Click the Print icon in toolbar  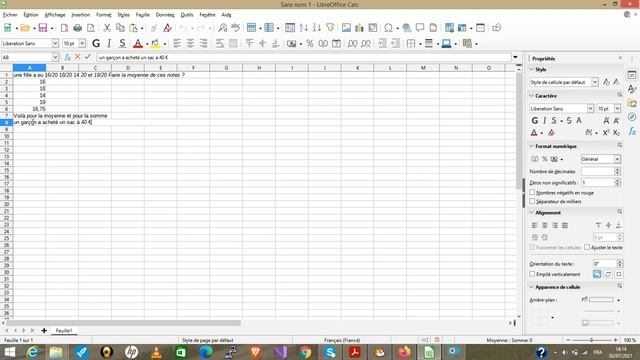[78, 28]
